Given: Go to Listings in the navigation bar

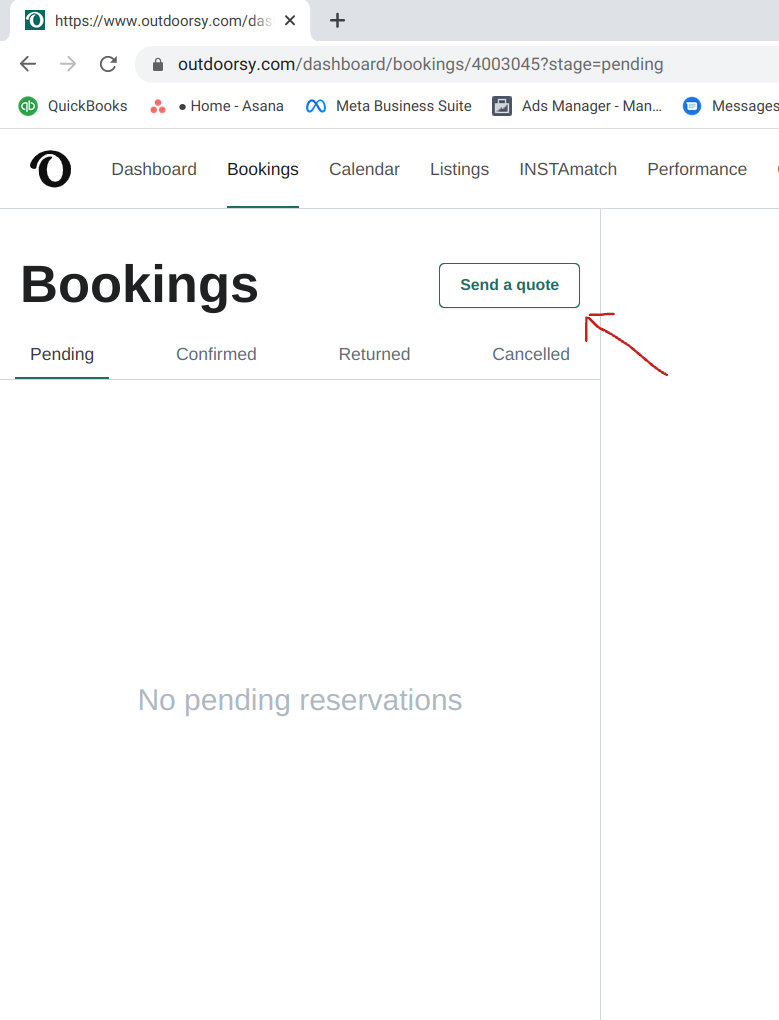Looking at the screenshot, I should click(x=459, y=169).
